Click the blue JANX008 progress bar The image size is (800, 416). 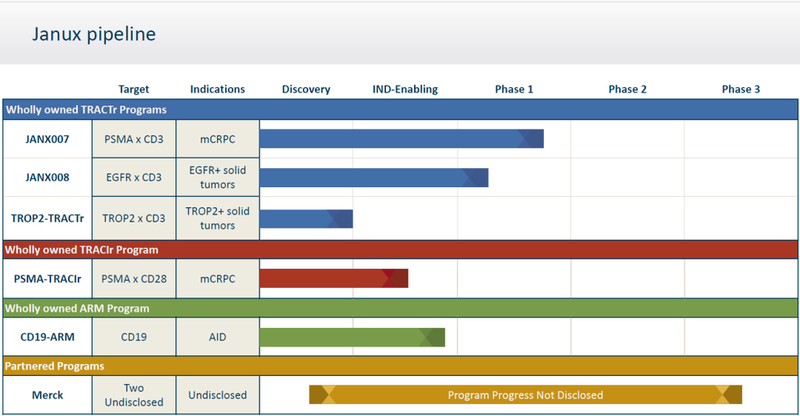click(374, 178)
